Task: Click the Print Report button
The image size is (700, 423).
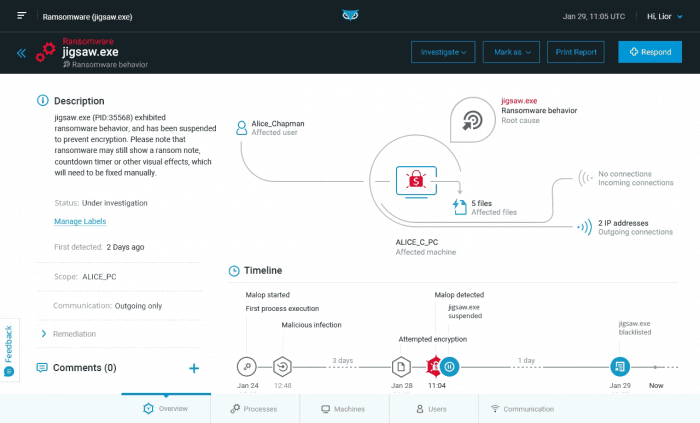Action: pyautogui.click(x=576, y=51)
